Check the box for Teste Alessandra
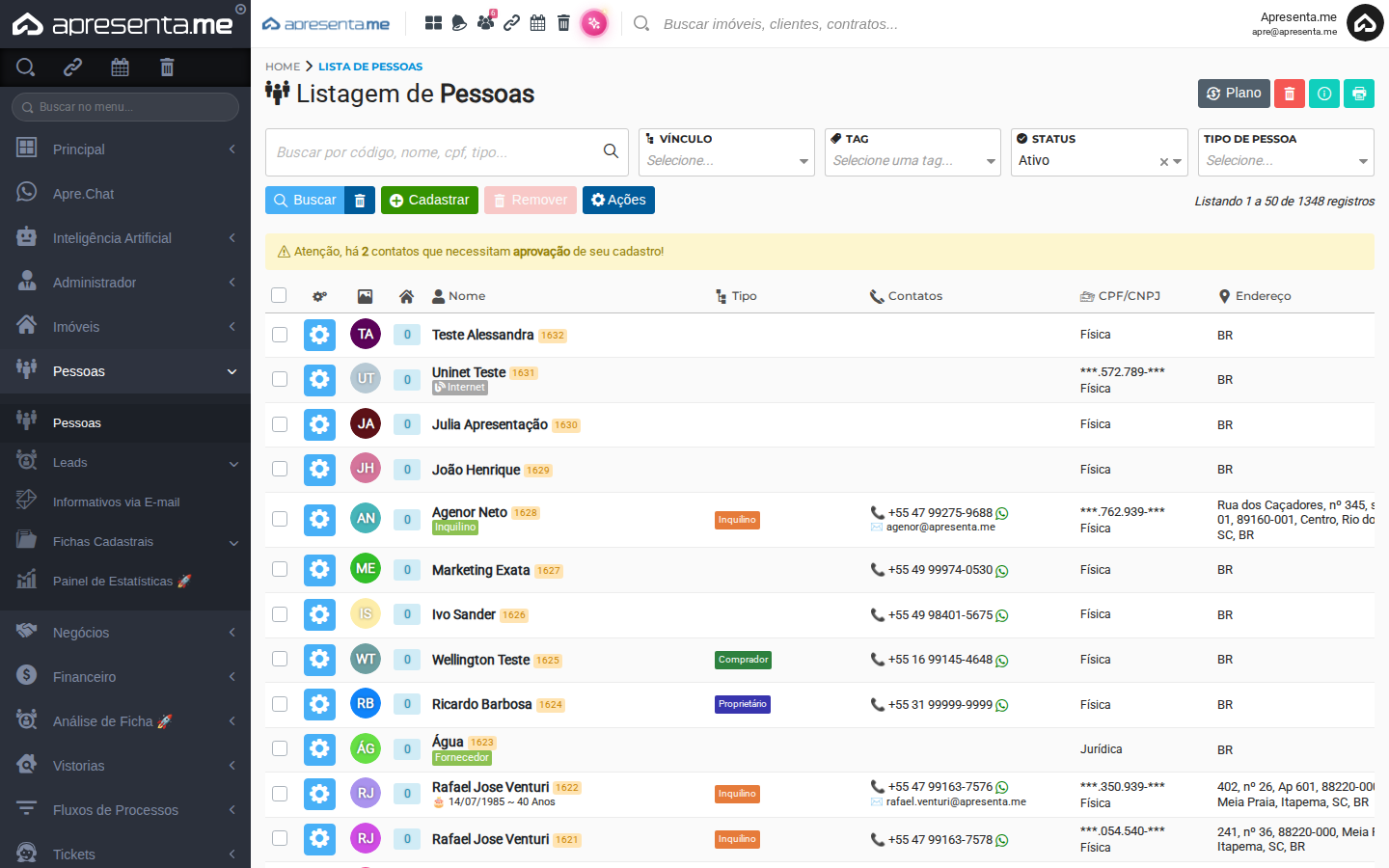Image resolution: width=1389 pixels, height=868 pixels. [280, 335]
